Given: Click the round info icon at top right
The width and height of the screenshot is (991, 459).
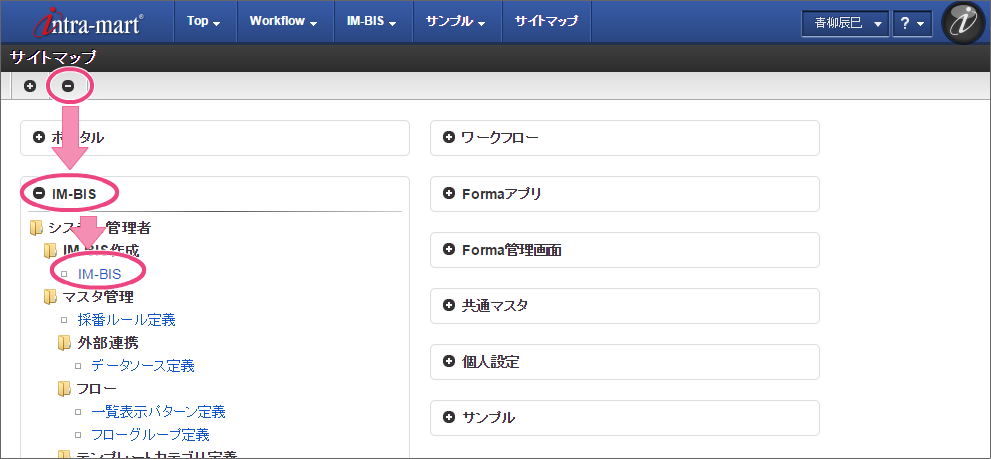Looking at the screenshot, I should (963, 23).
